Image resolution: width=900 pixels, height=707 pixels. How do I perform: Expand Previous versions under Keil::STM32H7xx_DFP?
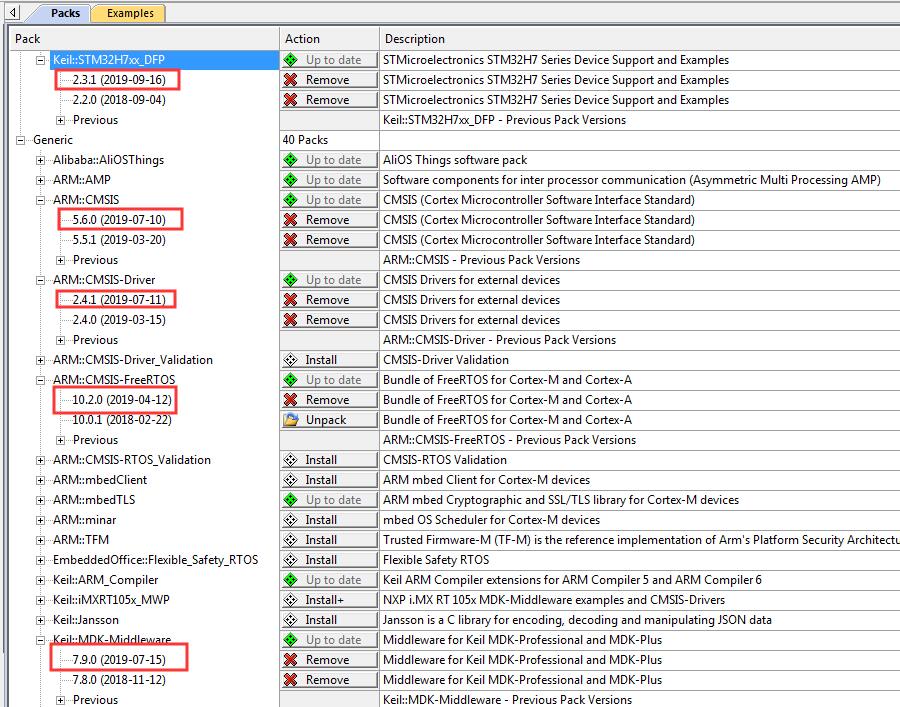click(60, 120)
